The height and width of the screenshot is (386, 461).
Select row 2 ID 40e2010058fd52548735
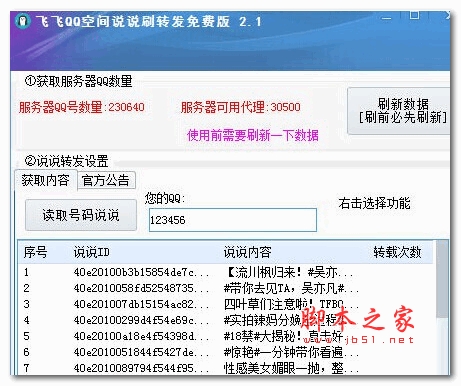tap(141, 288)
